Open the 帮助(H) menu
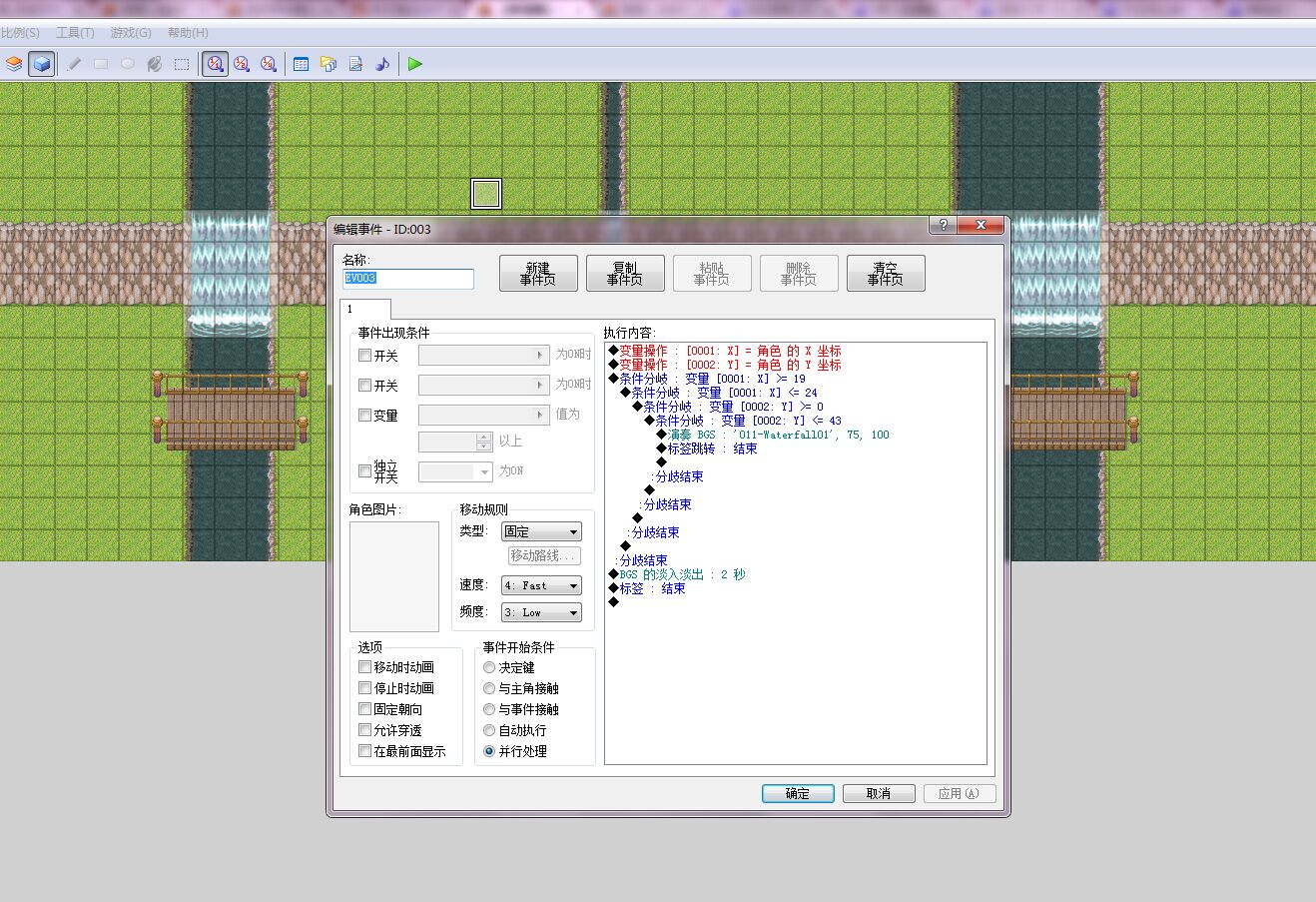Image resolution: width=1316 pixels, height=902 pixels. [188, 33]
